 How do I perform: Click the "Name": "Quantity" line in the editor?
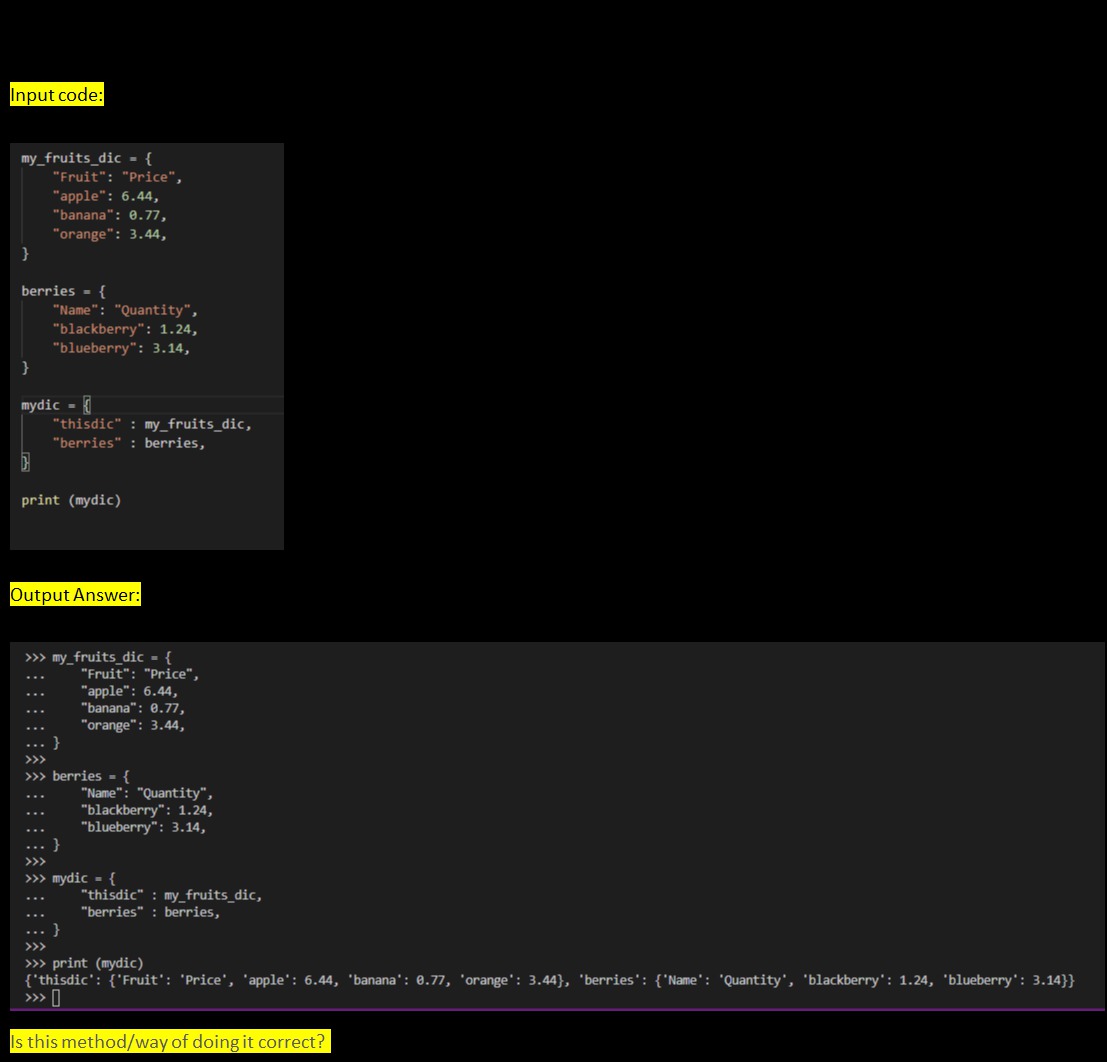point(125,310)
